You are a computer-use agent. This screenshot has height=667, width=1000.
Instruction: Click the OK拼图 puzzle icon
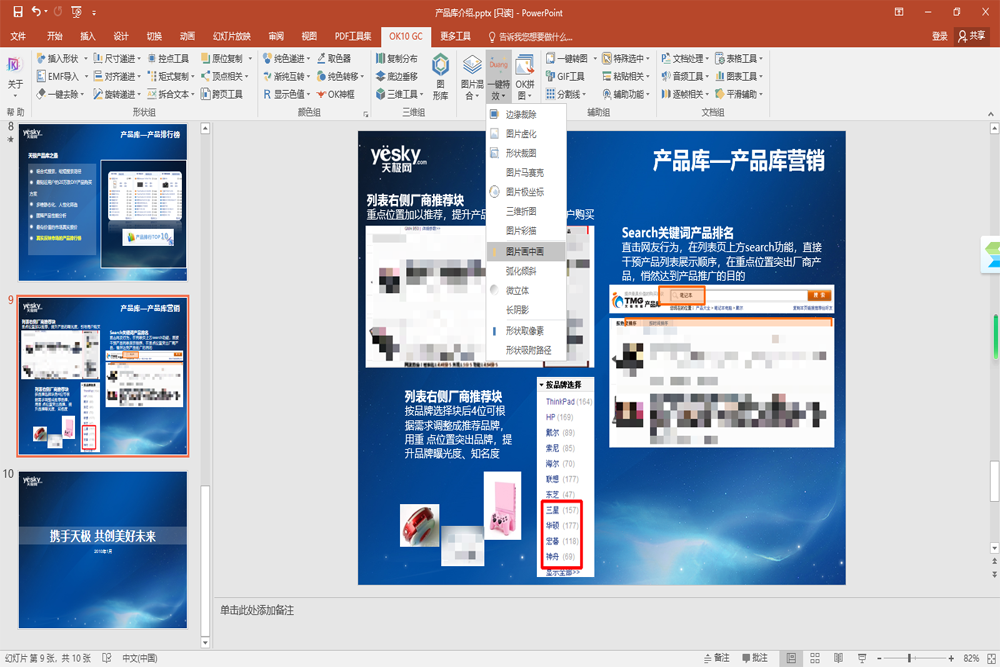coord(525,76)
